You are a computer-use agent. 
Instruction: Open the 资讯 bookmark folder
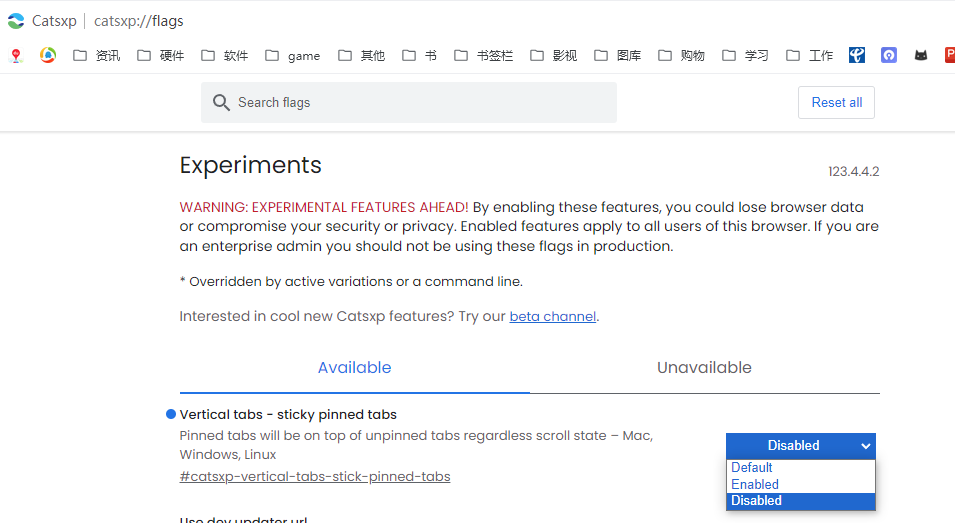[x=96, y=56]
